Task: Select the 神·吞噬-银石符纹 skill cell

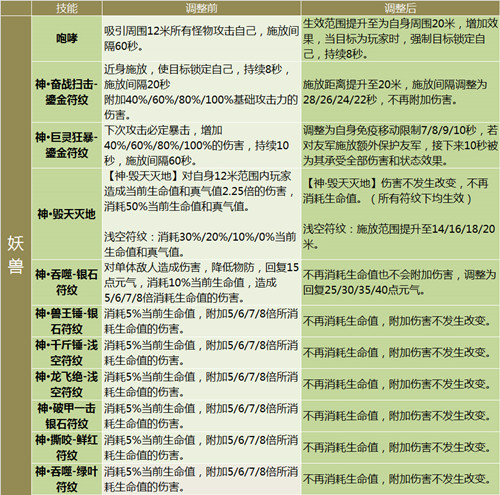Action: [x=67, y=282]
